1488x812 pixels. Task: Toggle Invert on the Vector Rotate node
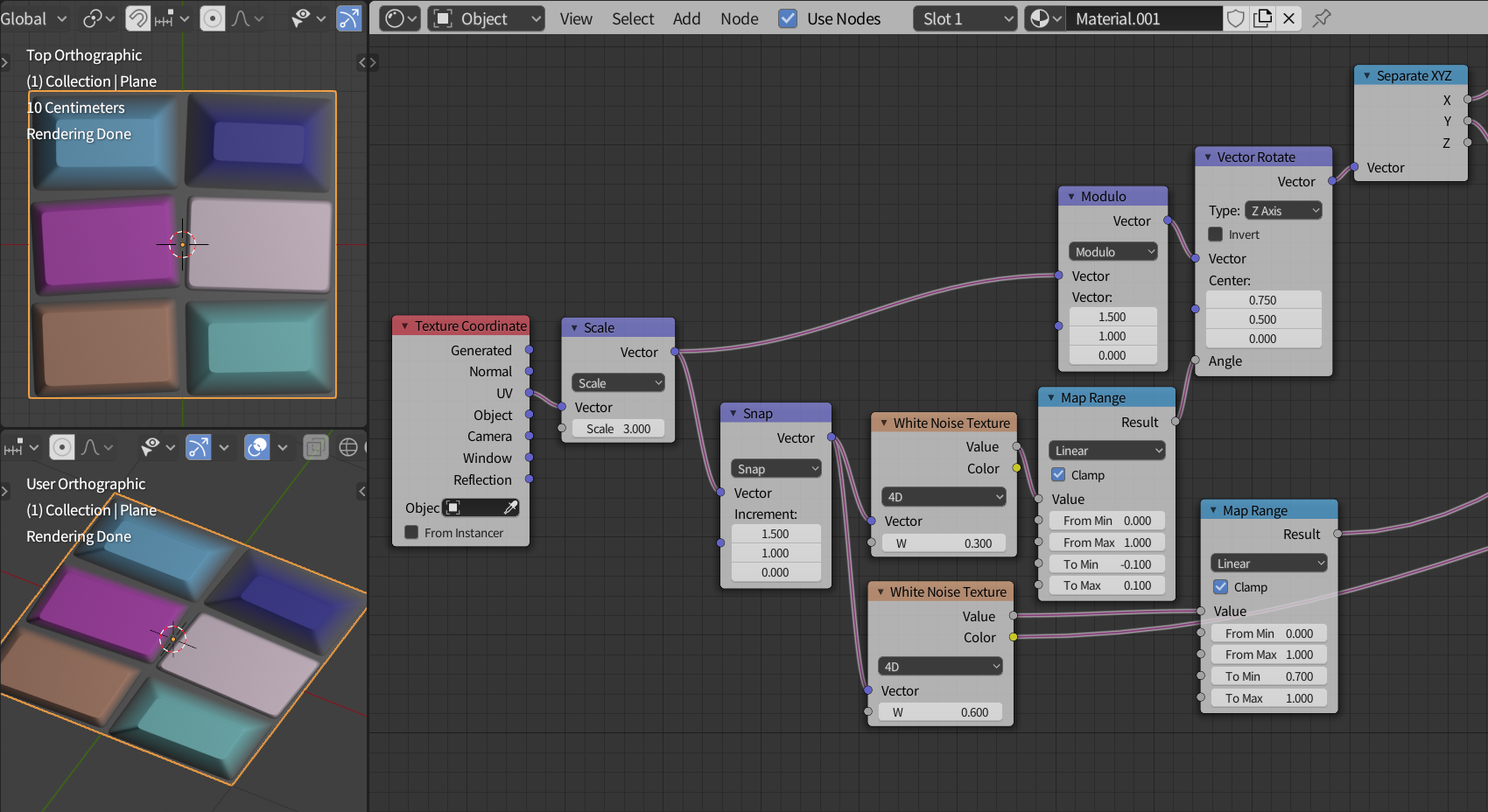(1216, 234)
